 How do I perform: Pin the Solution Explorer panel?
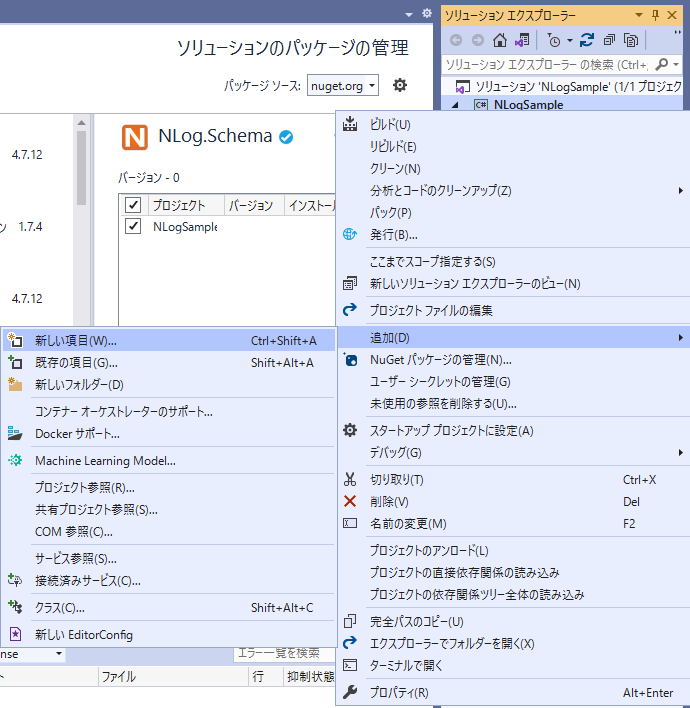[x=655, y=15]
